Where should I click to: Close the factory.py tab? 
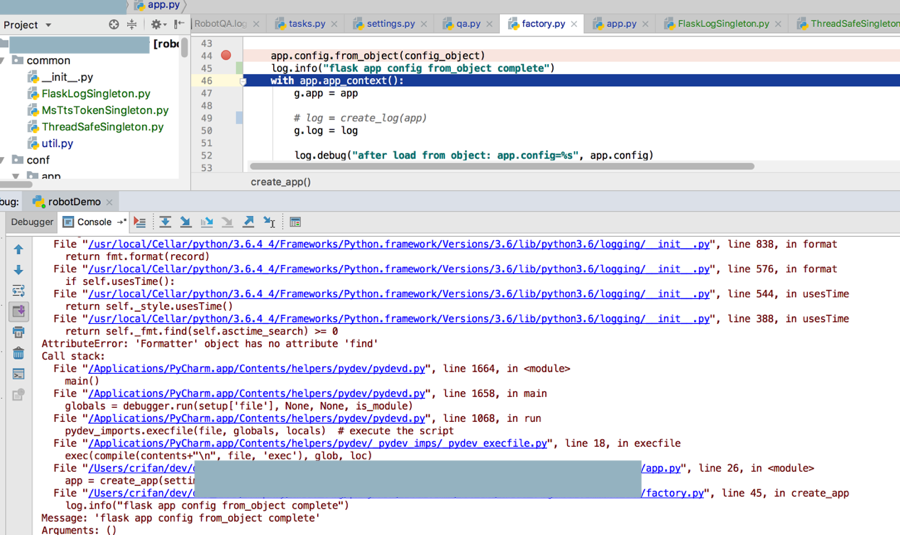(x=574, y=24)
